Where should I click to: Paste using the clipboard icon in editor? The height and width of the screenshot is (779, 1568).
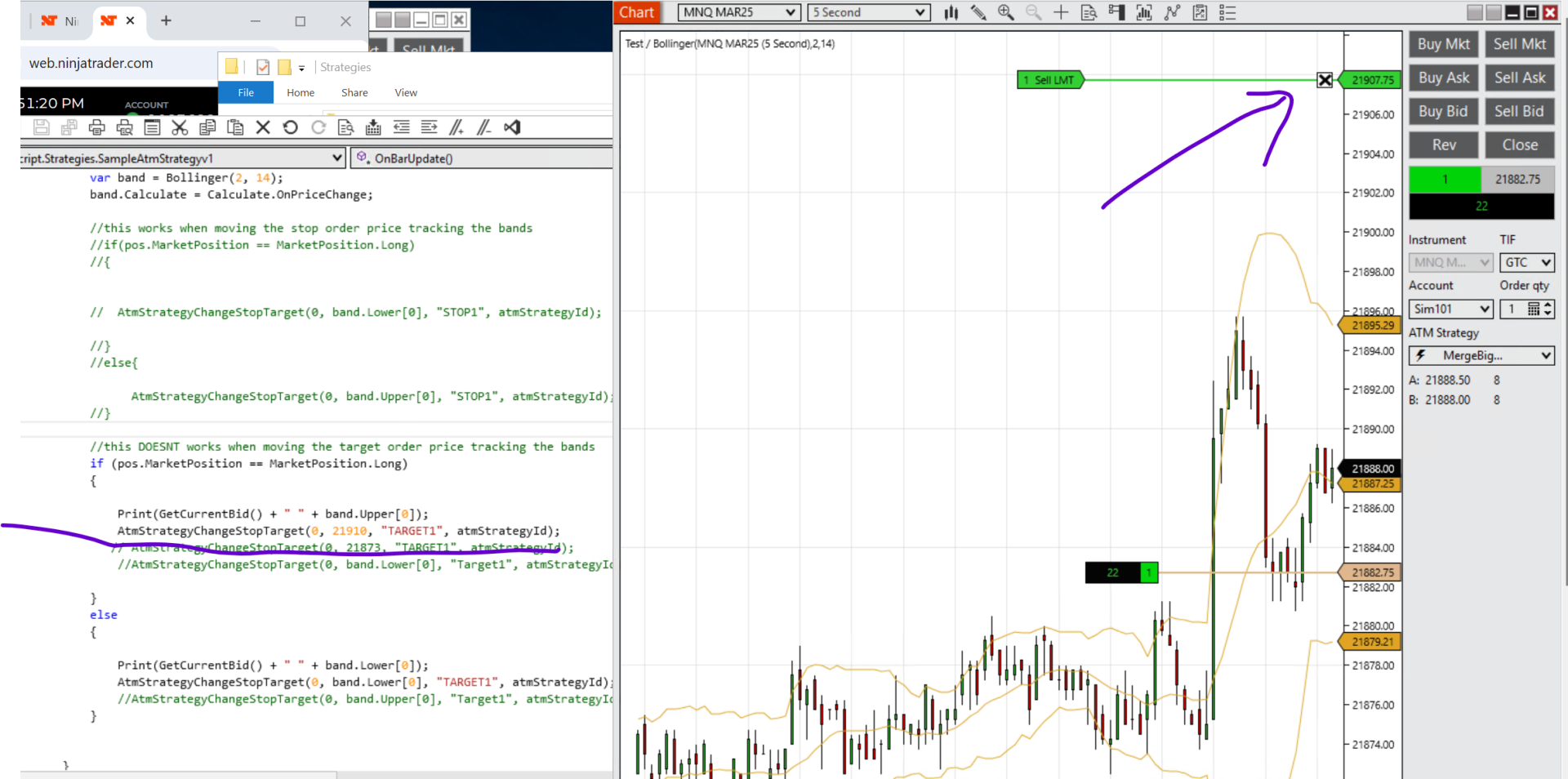(x=235, y=127)
